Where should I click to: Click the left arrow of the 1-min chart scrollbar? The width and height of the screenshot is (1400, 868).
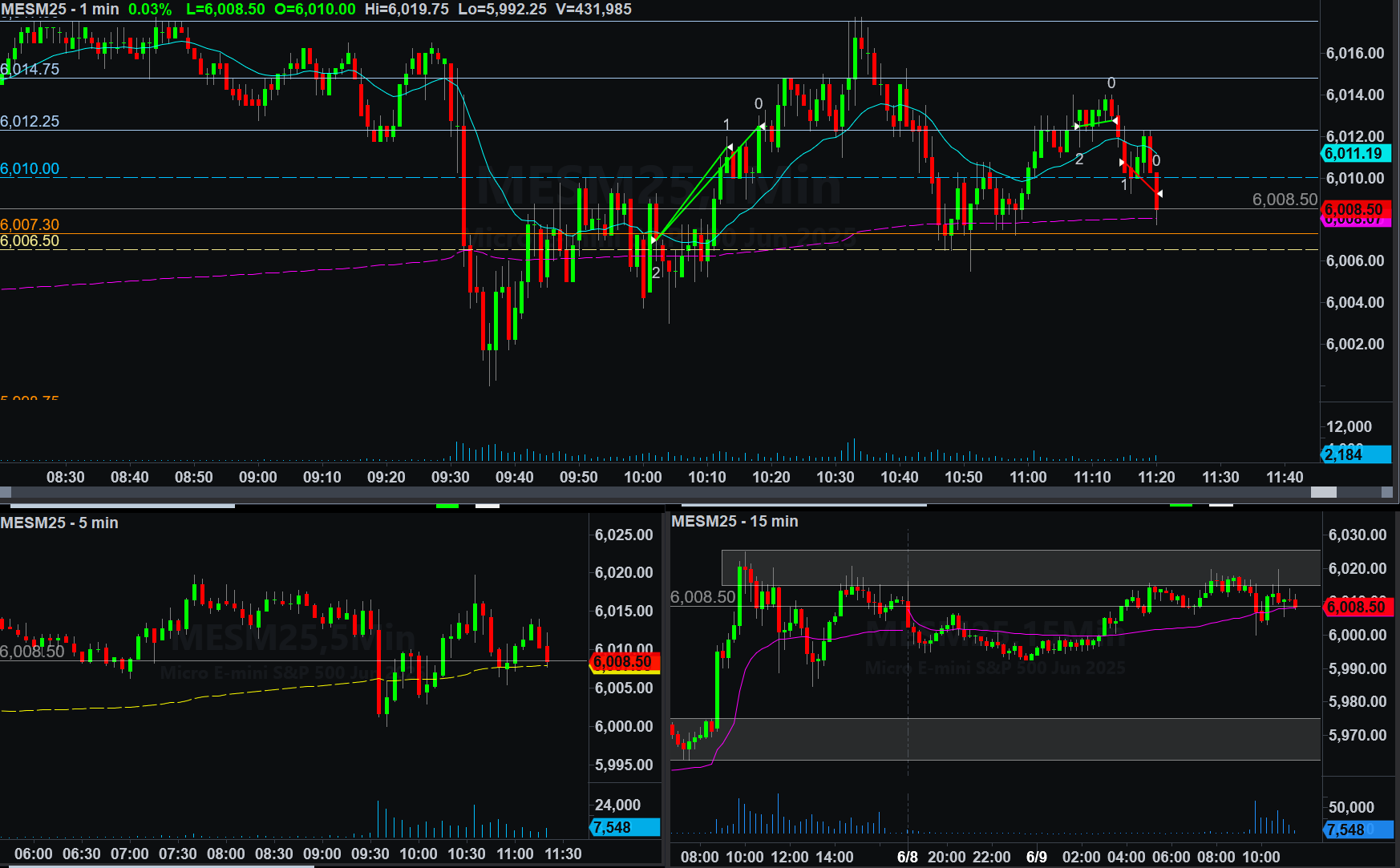click(x=6, y=492)
